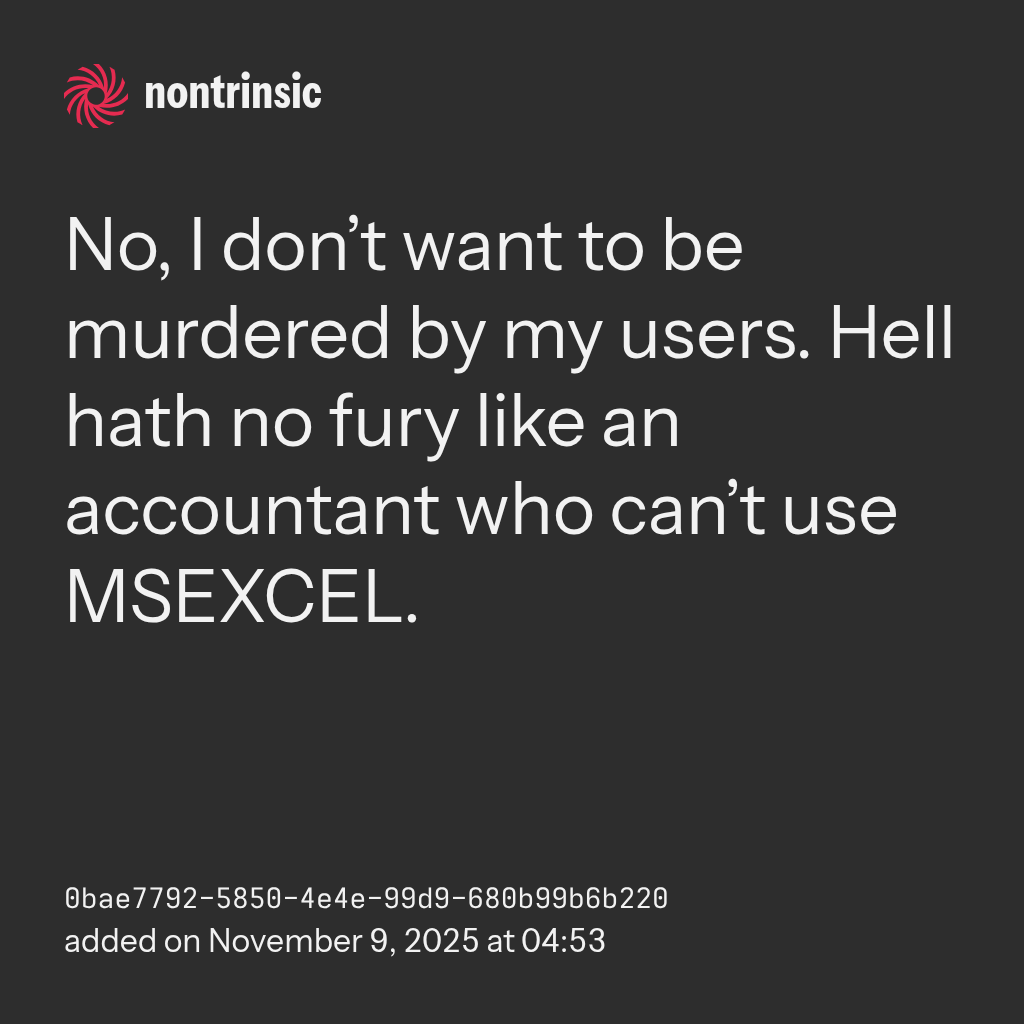Viewport: 1024px width, 1024px height.
Task: Select the word "murdered" in the quote
Action: 227,334
